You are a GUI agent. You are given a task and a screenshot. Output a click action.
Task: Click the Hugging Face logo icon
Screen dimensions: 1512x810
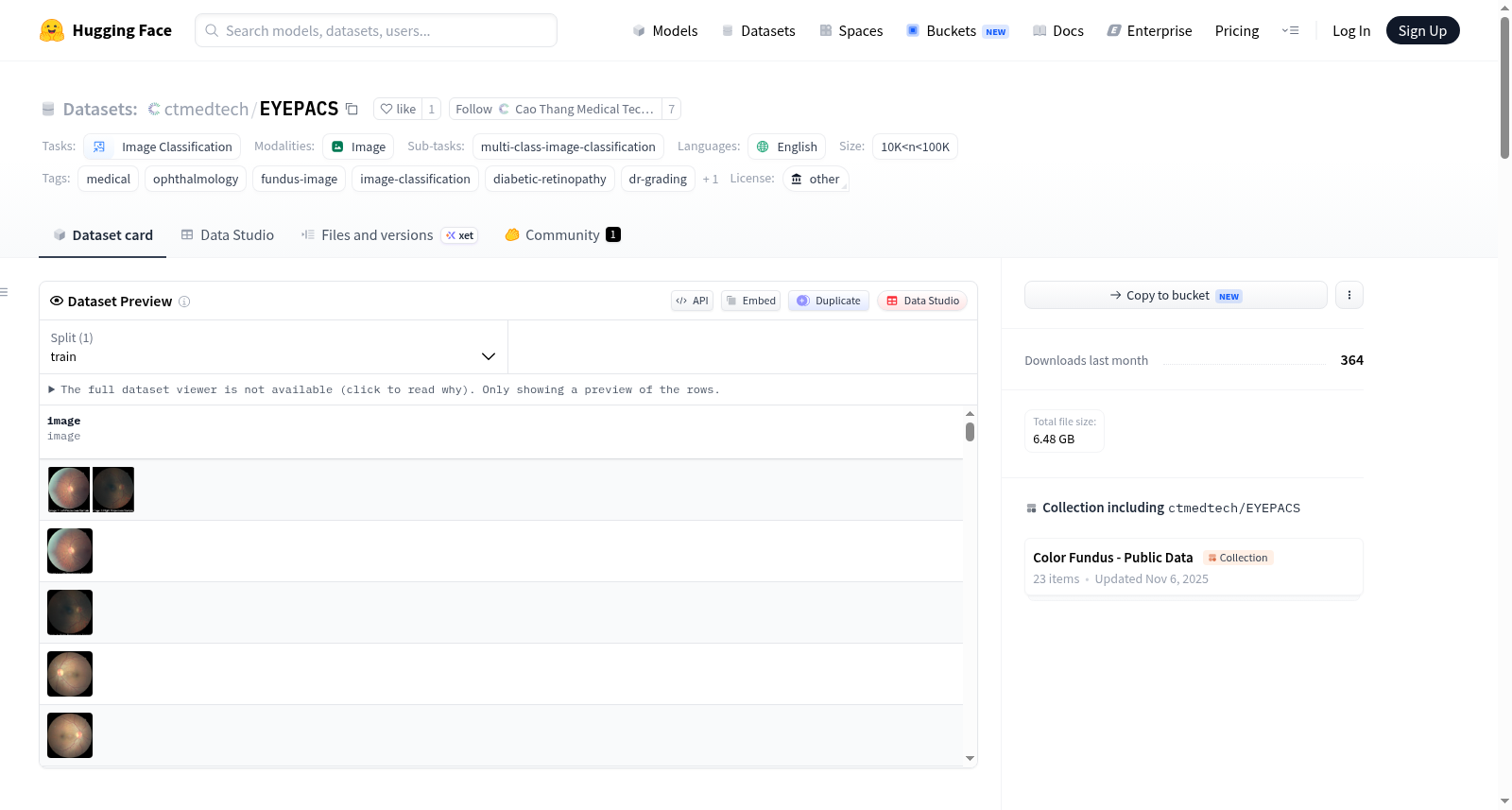pos(52,30)
